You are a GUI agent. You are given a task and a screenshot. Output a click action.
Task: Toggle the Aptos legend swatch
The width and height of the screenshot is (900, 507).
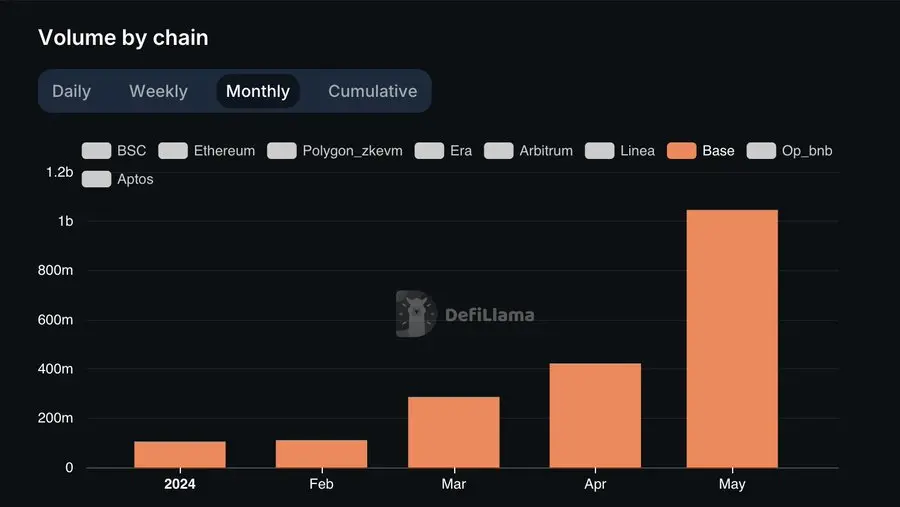click(x=97, y=179)
